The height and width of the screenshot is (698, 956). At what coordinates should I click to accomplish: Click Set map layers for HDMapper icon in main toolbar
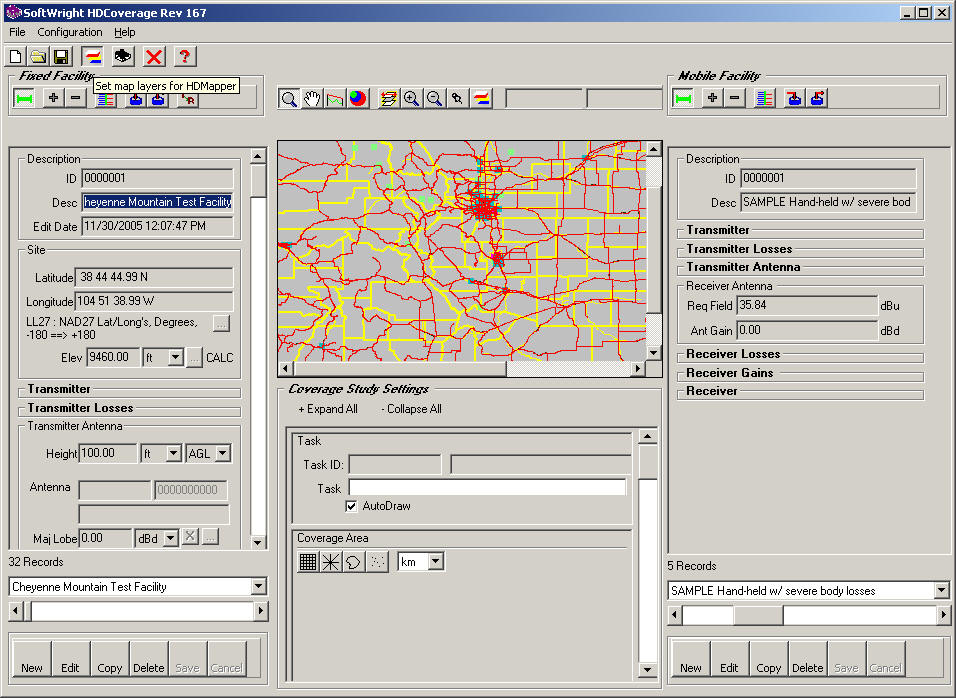[93, 57]
